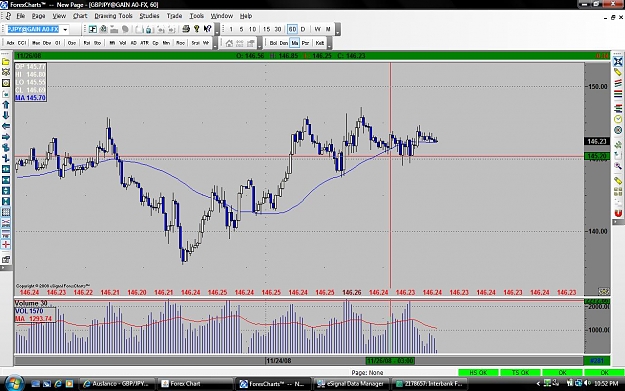Viewport: 625px width, 391px height.
Task: Click the home icon in toolbar
Action: [229, 43]
